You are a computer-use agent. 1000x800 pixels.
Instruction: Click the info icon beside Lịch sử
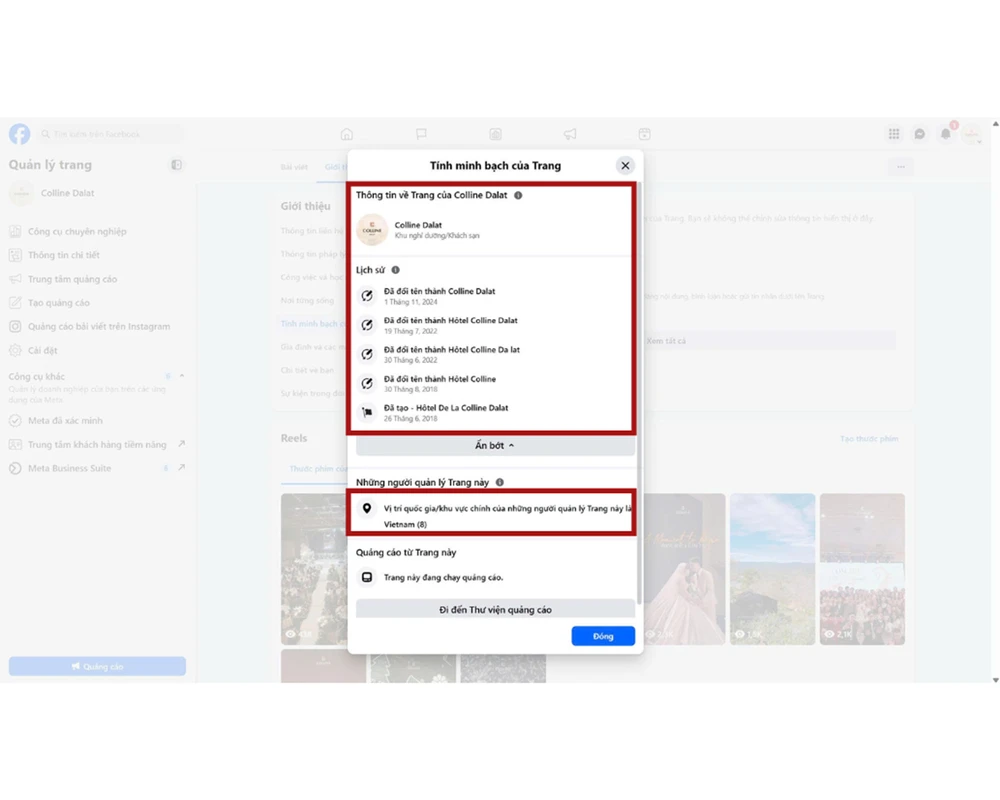pyautogui.click(x=396, y=270)
